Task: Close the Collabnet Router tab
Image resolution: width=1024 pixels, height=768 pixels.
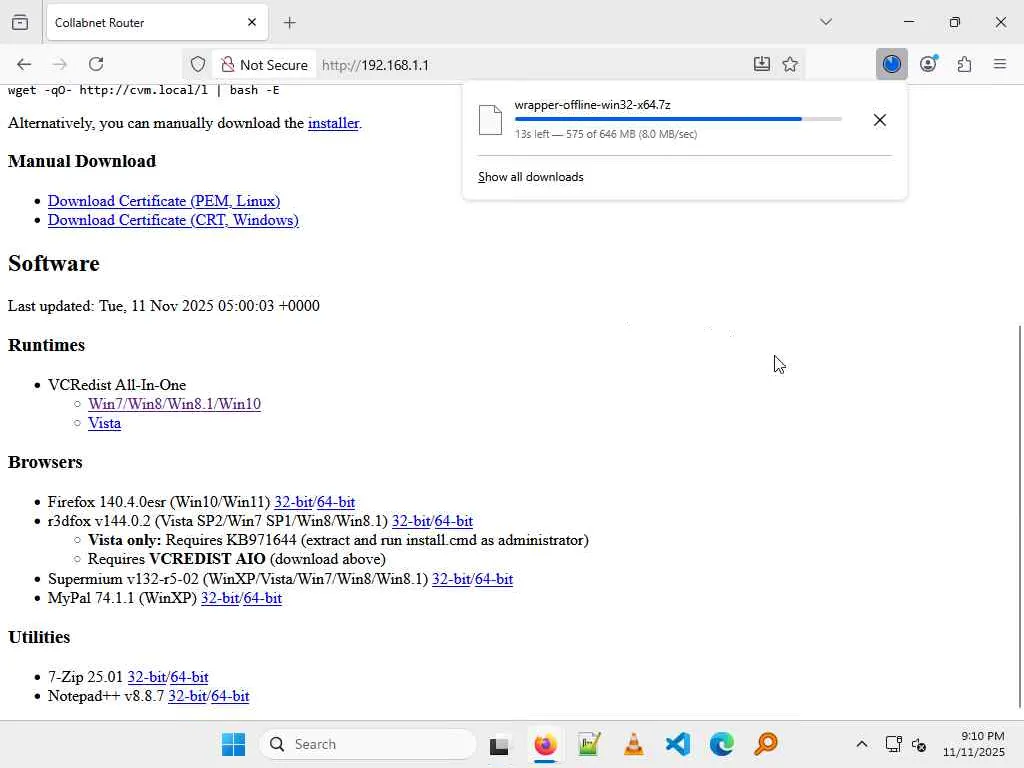Action: tap(252, 22)
